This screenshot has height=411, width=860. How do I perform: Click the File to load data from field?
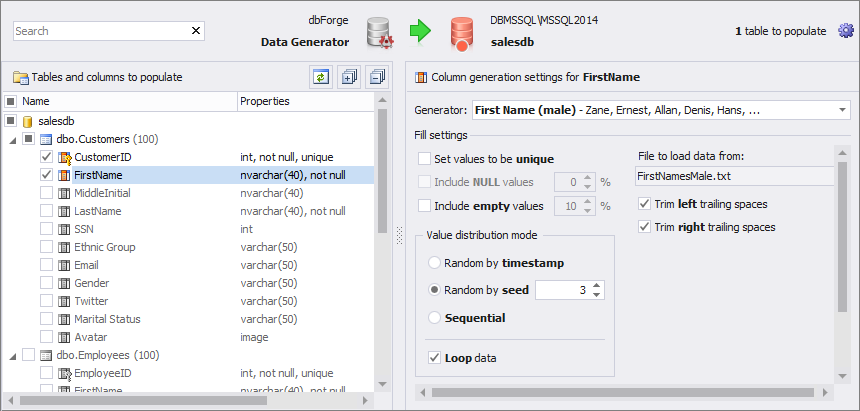(734, 177)
